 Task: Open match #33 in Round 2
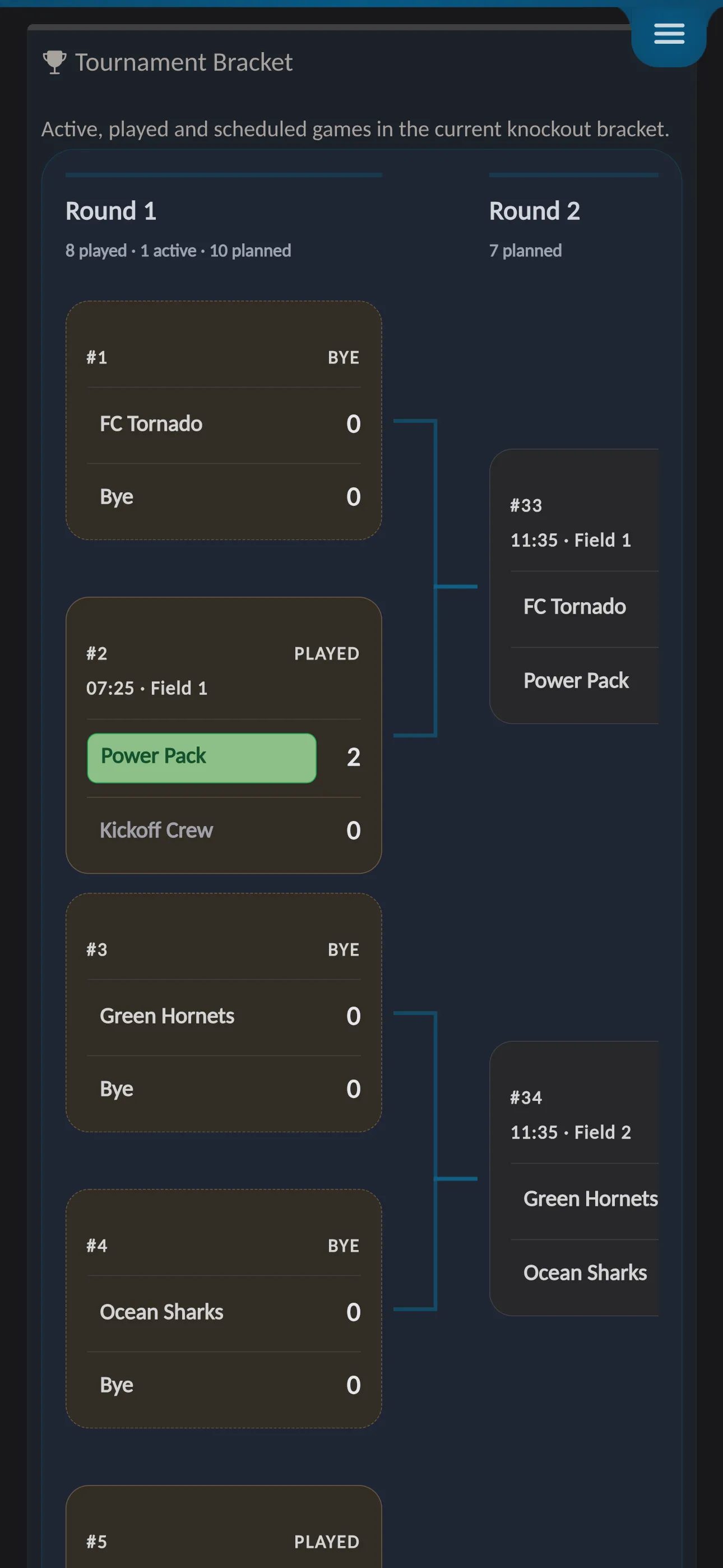pos(526,505)
